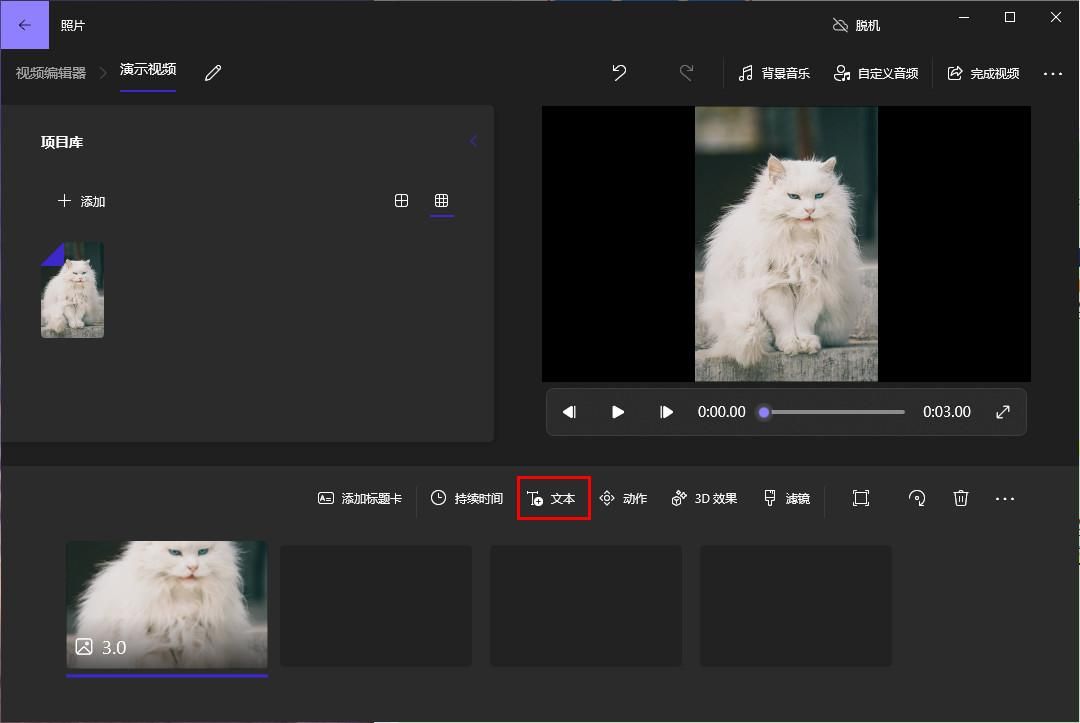1080x723 pixels.
Task: Toggle small tile view in project library
Action: pos(441,200)
